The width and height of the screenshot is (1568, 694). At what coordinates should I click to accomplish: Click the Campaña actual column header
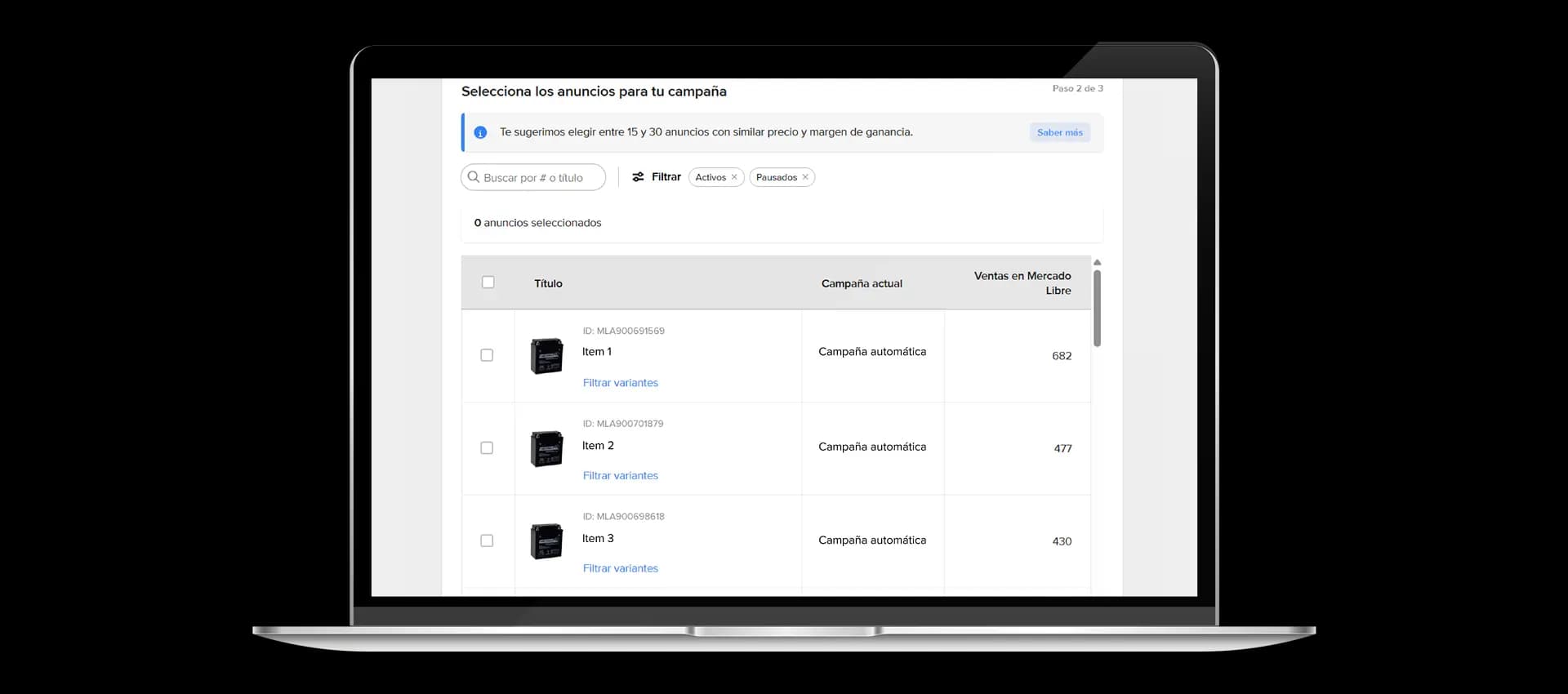click(862, 283)
